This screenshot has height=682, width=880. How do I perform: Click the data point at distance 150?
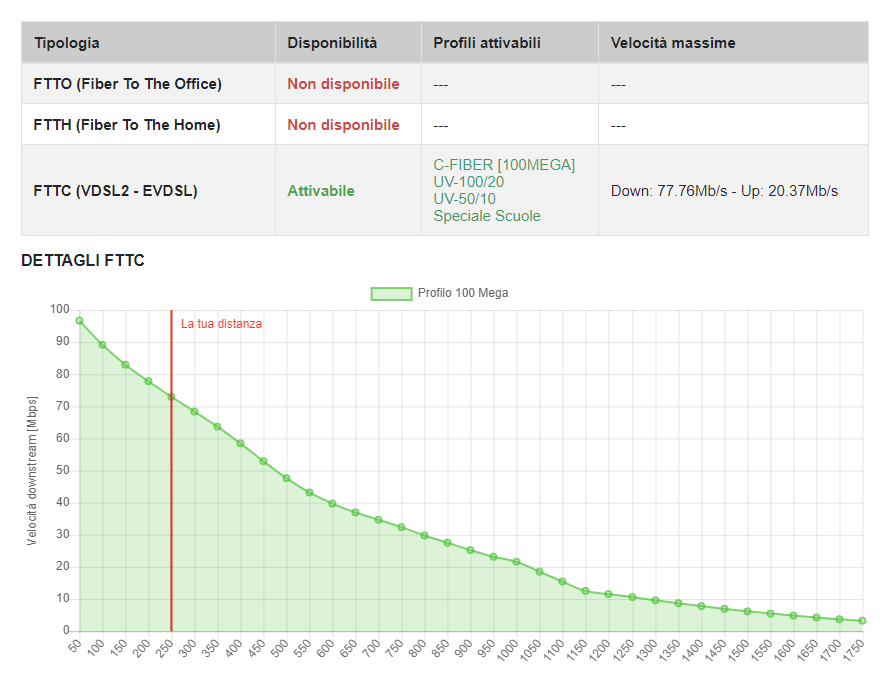tap(125, 365)
